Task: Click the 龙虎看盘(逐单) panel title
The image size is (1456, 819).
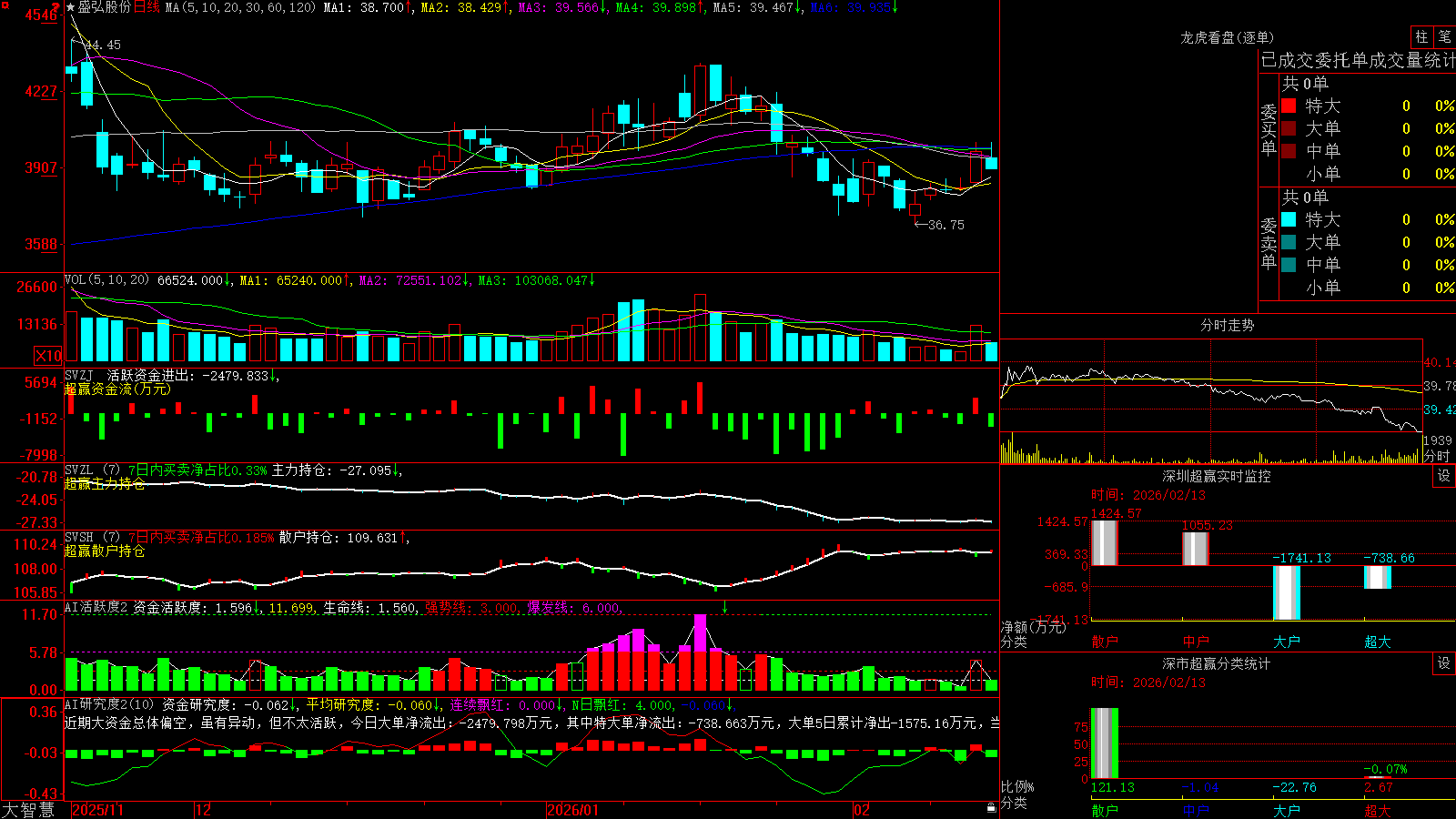Action: 1228,37
